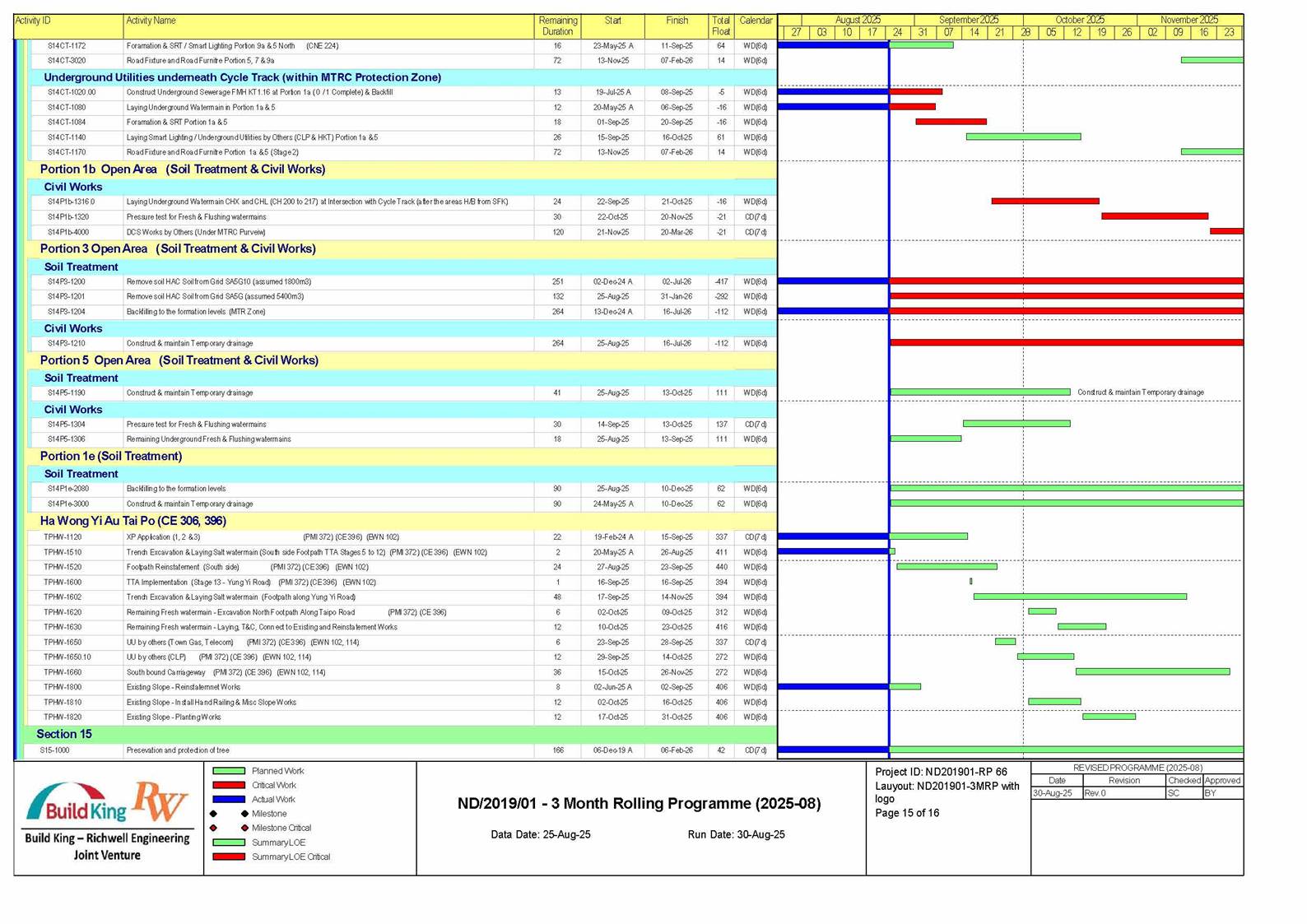Click the Start column header

pyautogui.click(x=612, y=26)
